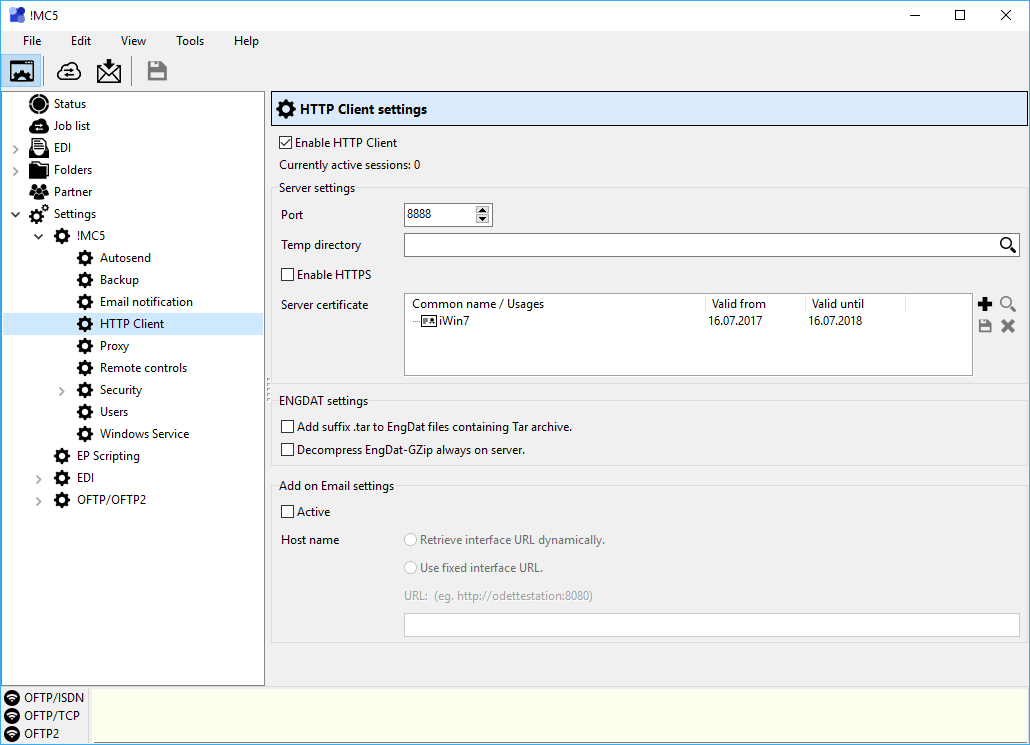Screen dimensions: 1030x745
Task: Click the cloud sync toolbar icon
Action: [69, 71]
